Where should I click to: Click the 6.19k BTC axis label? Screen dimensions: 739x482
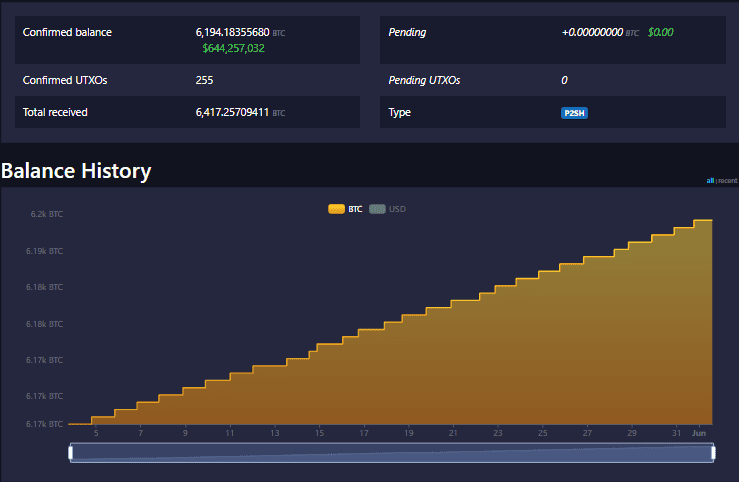coord(44,251)
